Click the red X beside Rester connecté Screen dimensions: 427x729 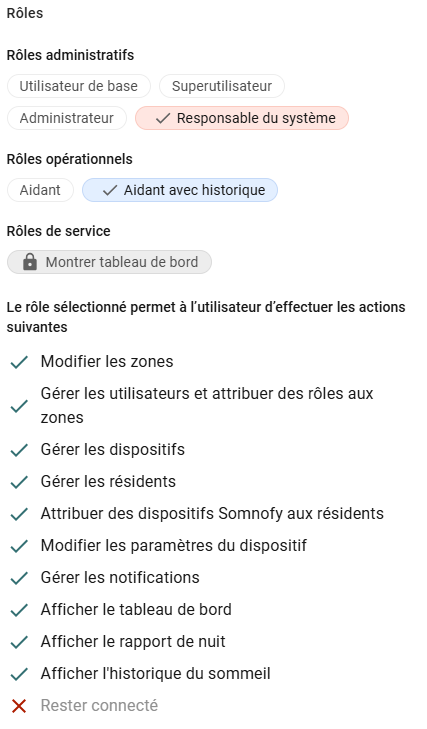[x=19, y=706]
